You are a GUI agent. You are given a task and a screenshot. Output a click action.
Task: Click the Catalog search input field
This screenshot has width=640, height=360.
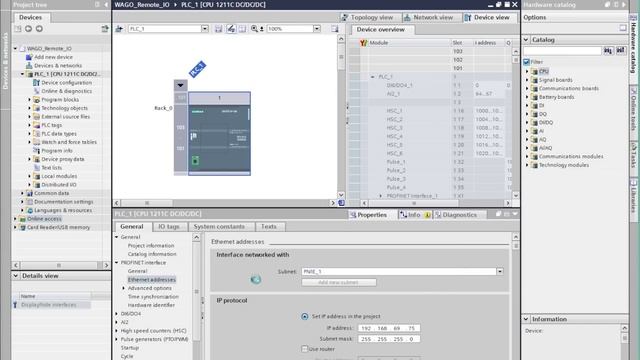562,50
